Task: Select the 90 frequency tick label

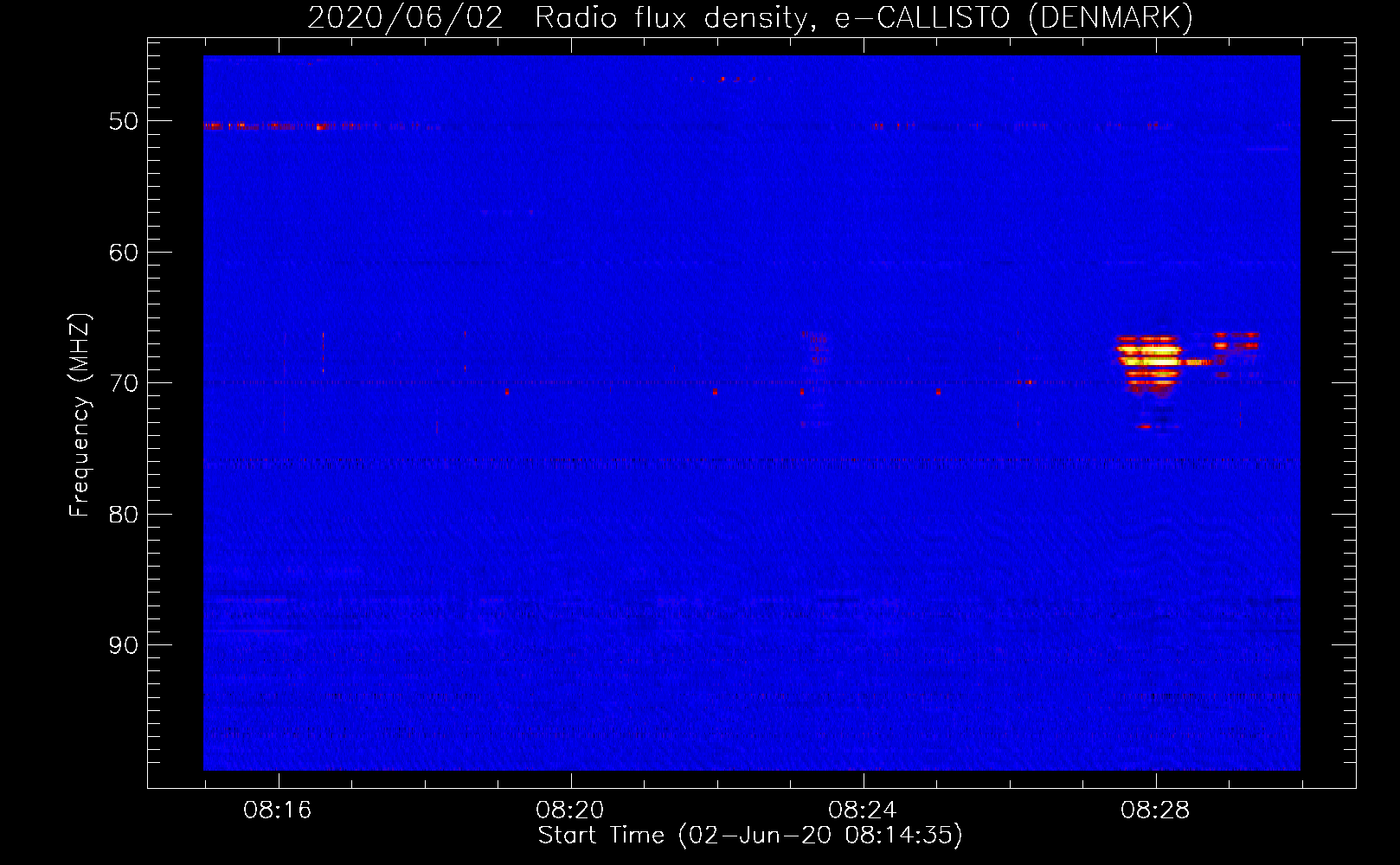Action: point(124,645)
